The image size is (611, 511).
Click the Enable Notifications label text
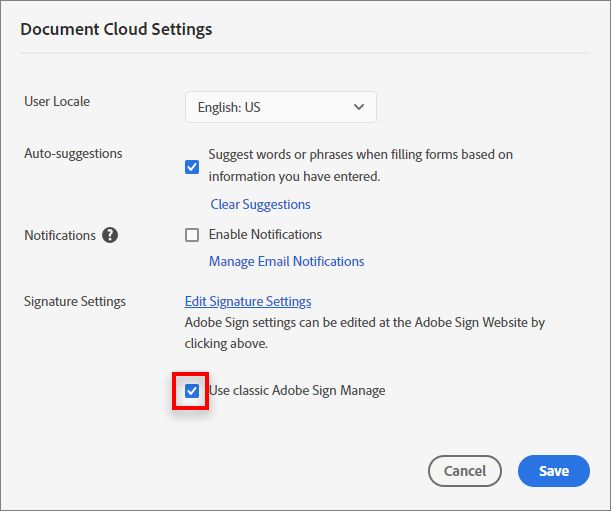[x=265, y=235]
